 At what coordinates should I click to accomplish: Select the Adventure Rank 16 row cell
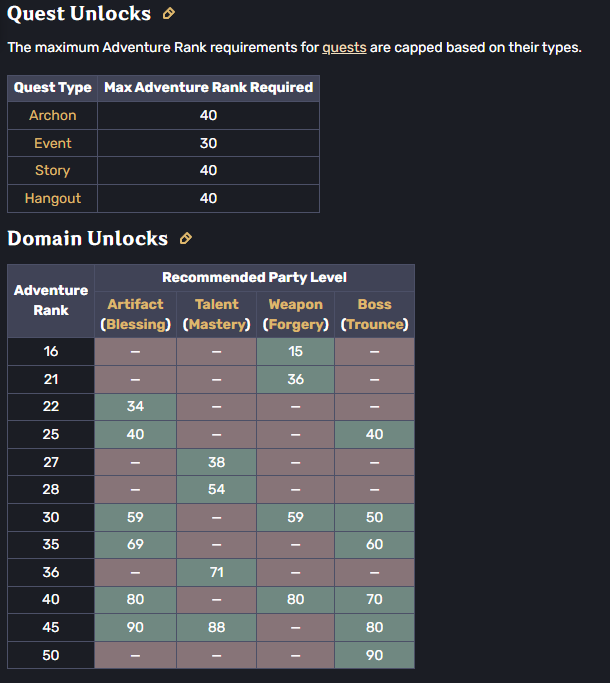pos(51,352)
